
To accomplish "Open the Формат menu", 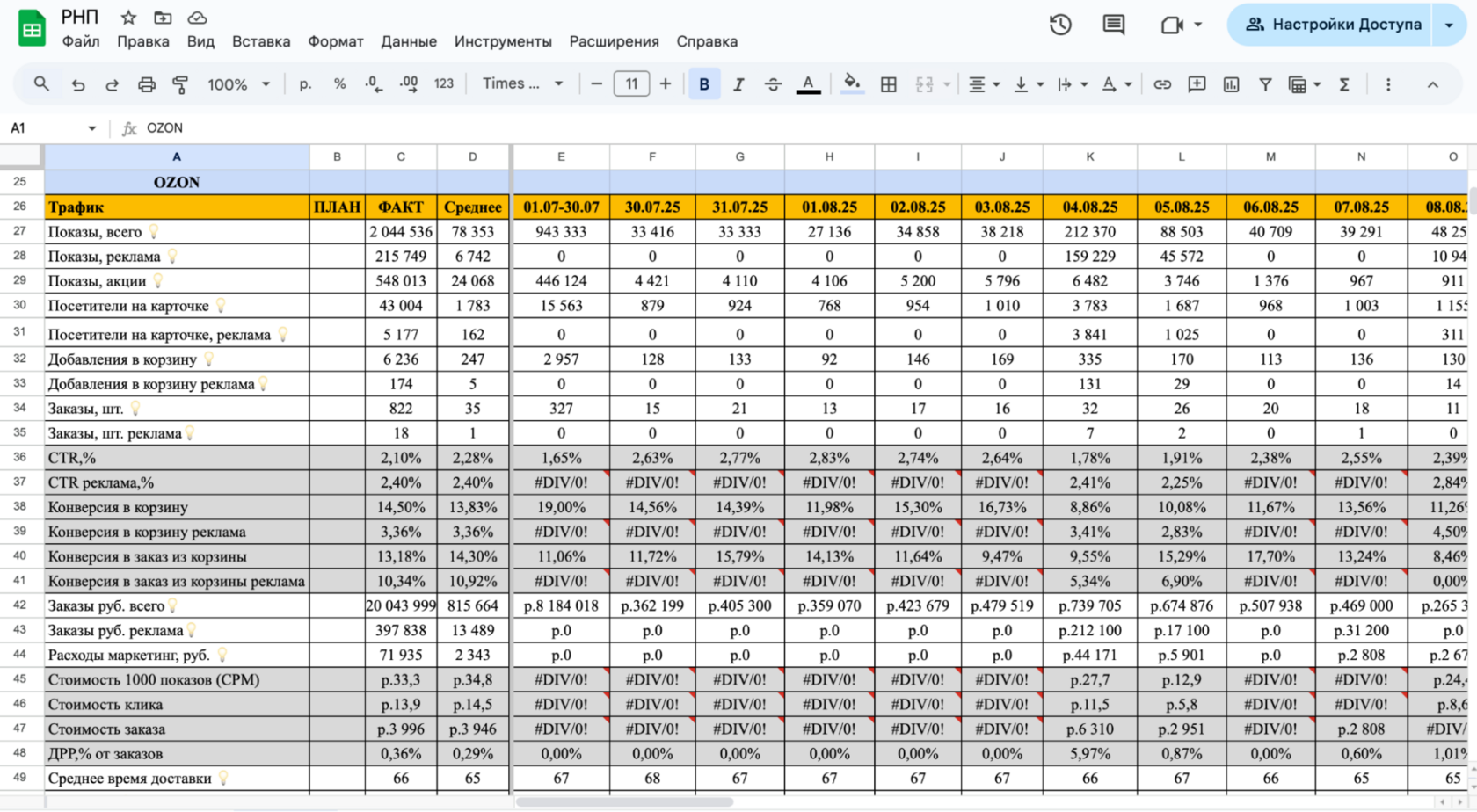I will tap(335, 41).
